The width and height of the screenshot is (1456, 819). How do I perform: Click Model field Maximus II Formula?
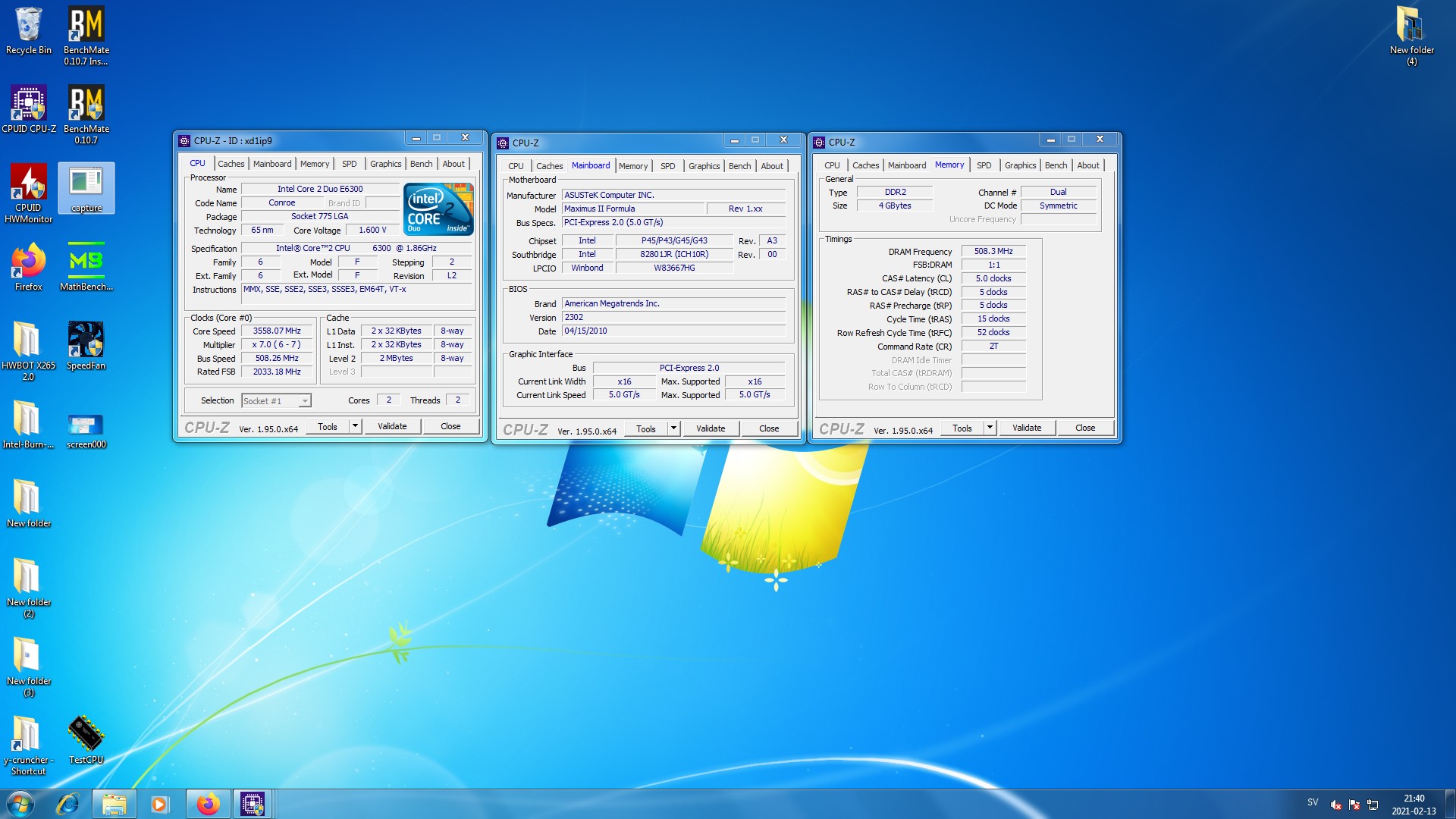632,209
